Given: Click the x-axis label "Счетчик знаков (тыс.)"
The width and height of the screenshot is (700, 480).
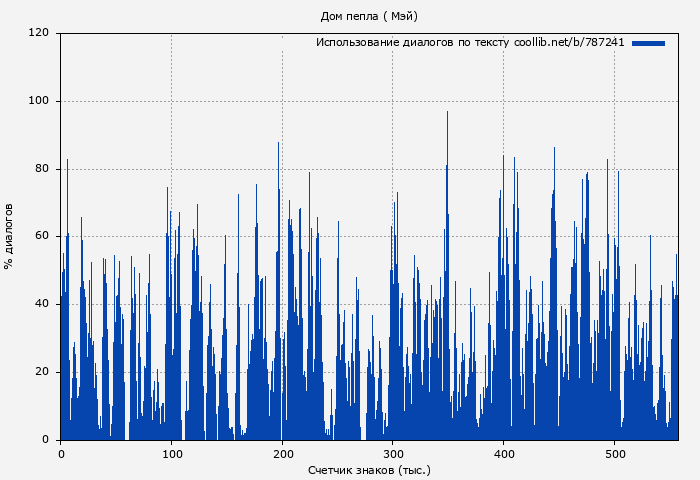Looking at the screenshot, I should [369, 469].
